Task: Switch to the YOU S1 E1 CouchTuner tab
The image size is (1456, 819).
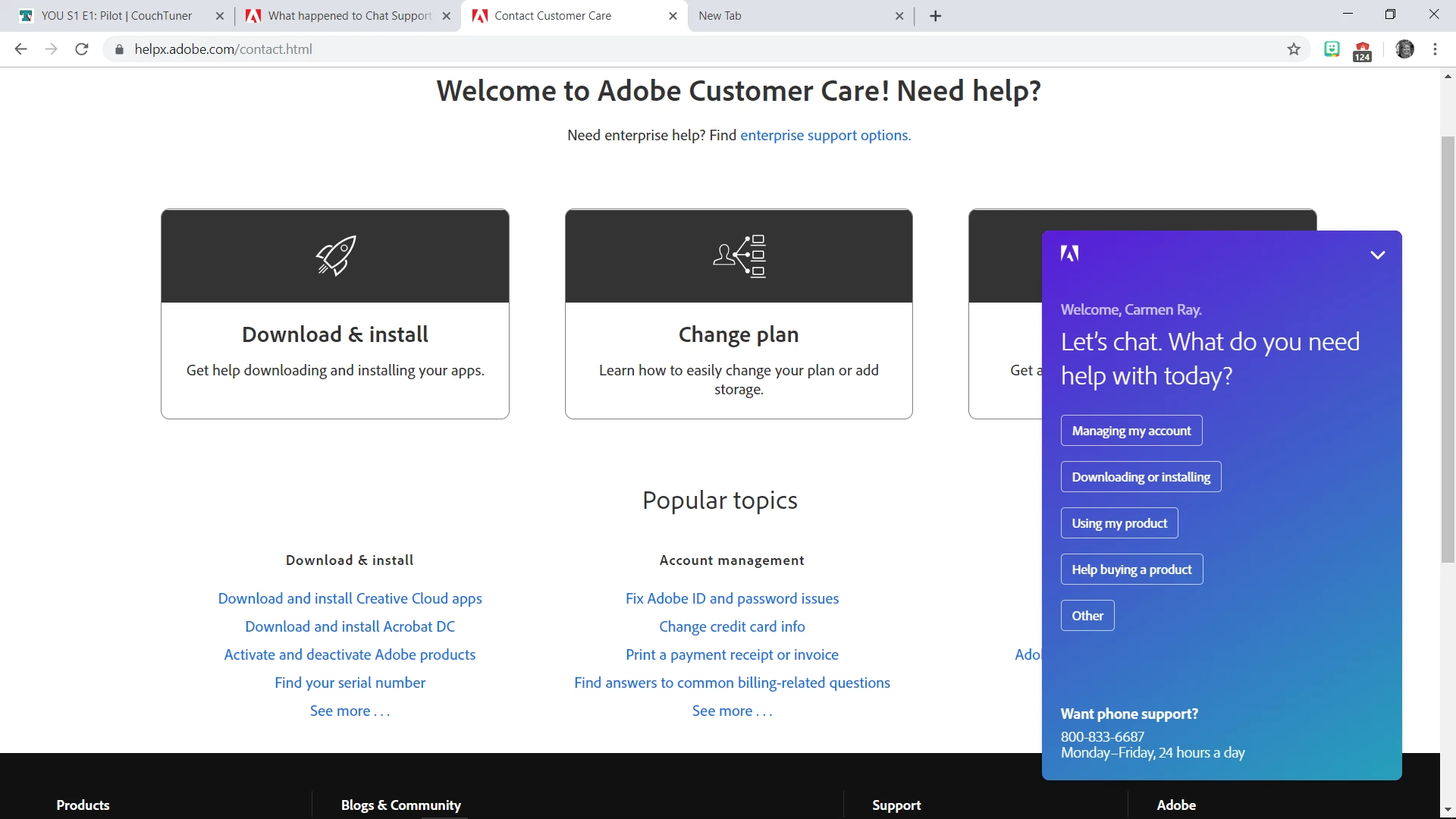Action: click(116, 16)
